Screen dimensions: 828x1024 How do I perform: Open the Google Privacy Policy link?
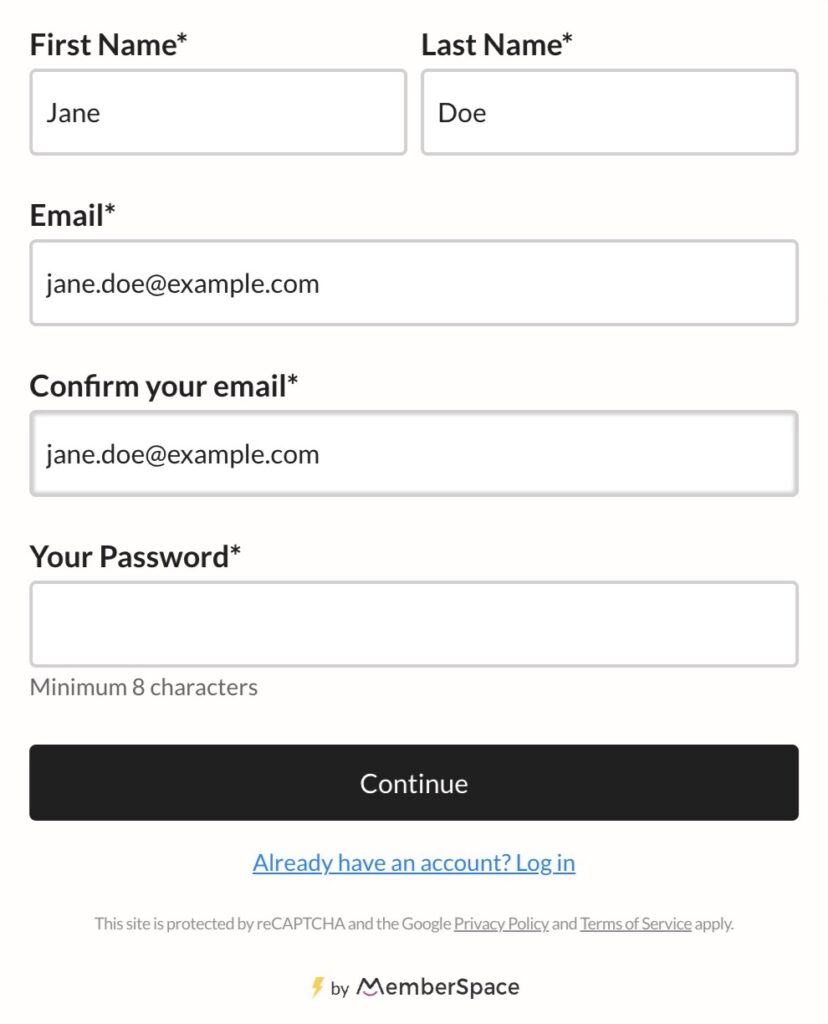click(x=501, y=924)
